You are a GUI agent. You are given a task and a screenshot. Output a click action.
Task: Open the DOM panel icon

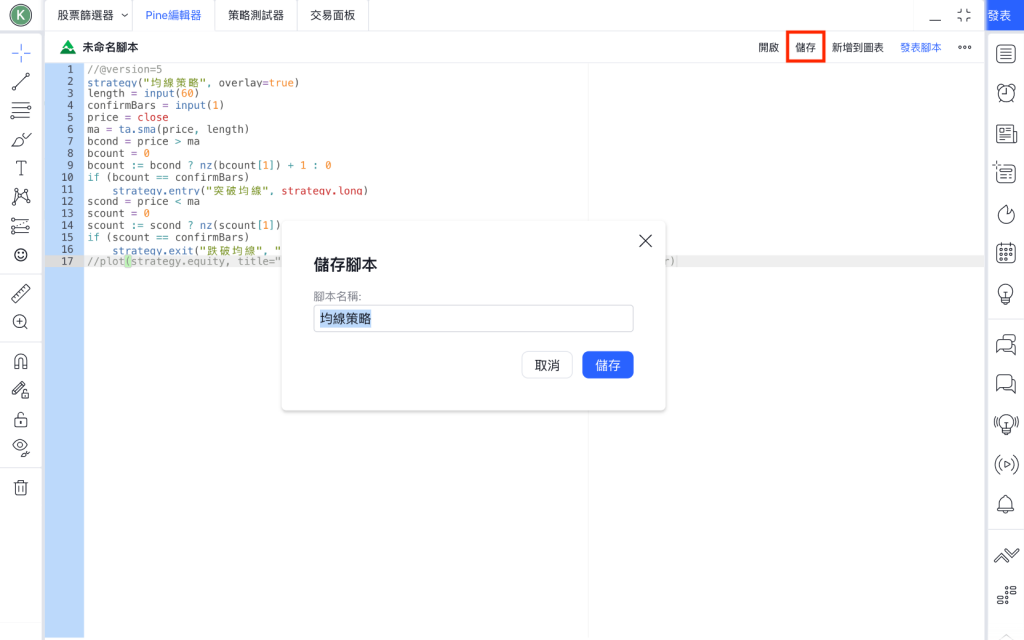tap(1006, 595)
